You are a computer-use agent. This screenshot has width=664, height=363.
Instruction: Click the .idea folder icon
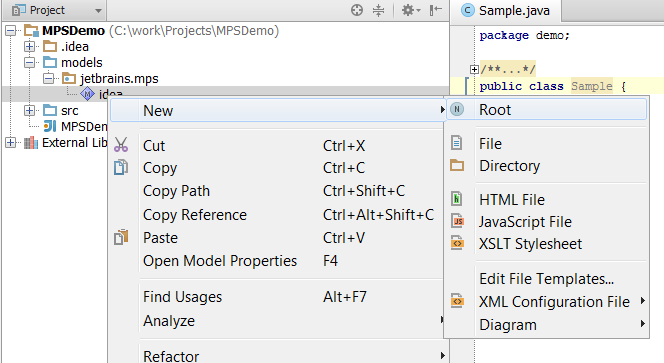click(x=50, y=46)
